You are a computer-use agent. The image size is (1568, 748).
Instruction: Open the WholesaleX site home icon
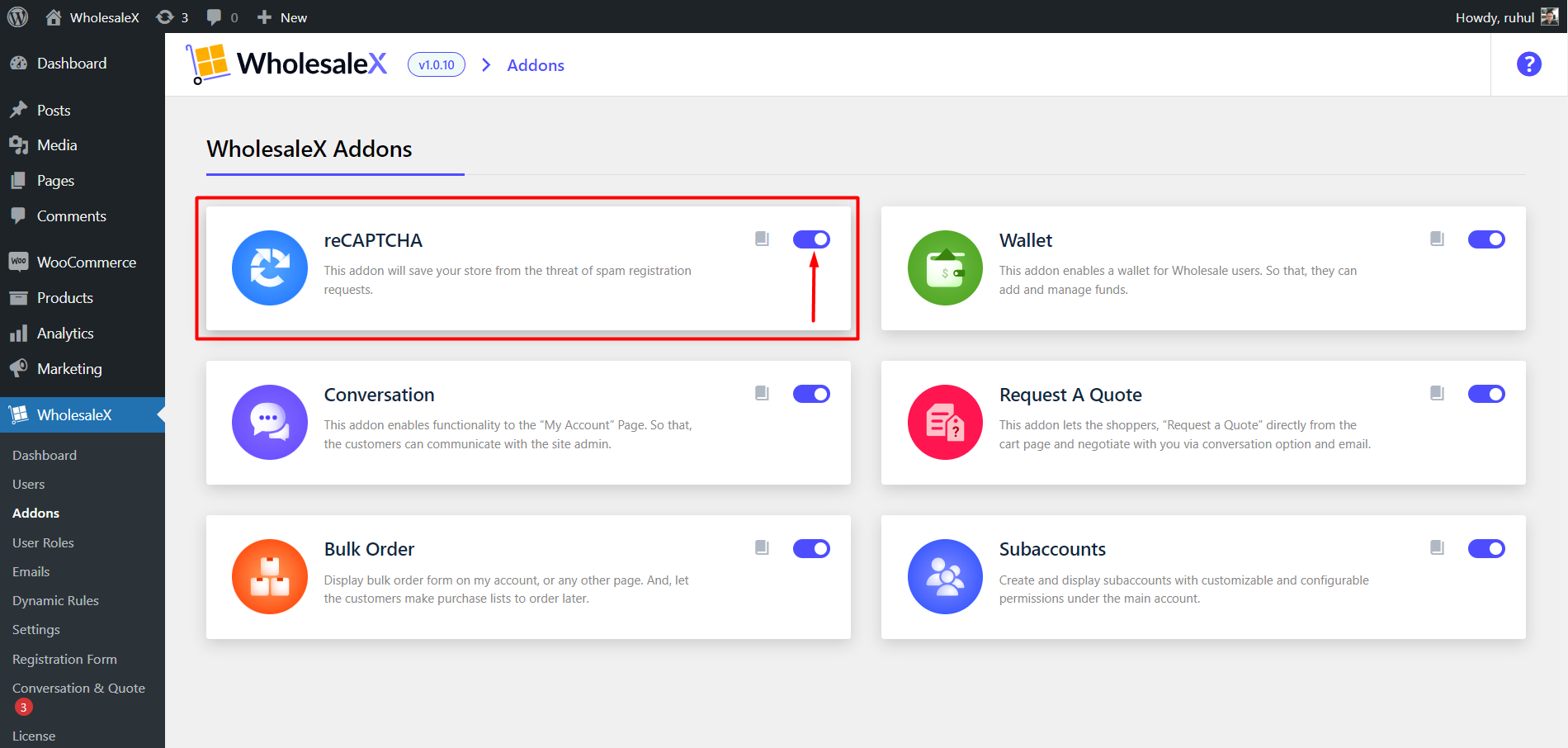[54, 17]
